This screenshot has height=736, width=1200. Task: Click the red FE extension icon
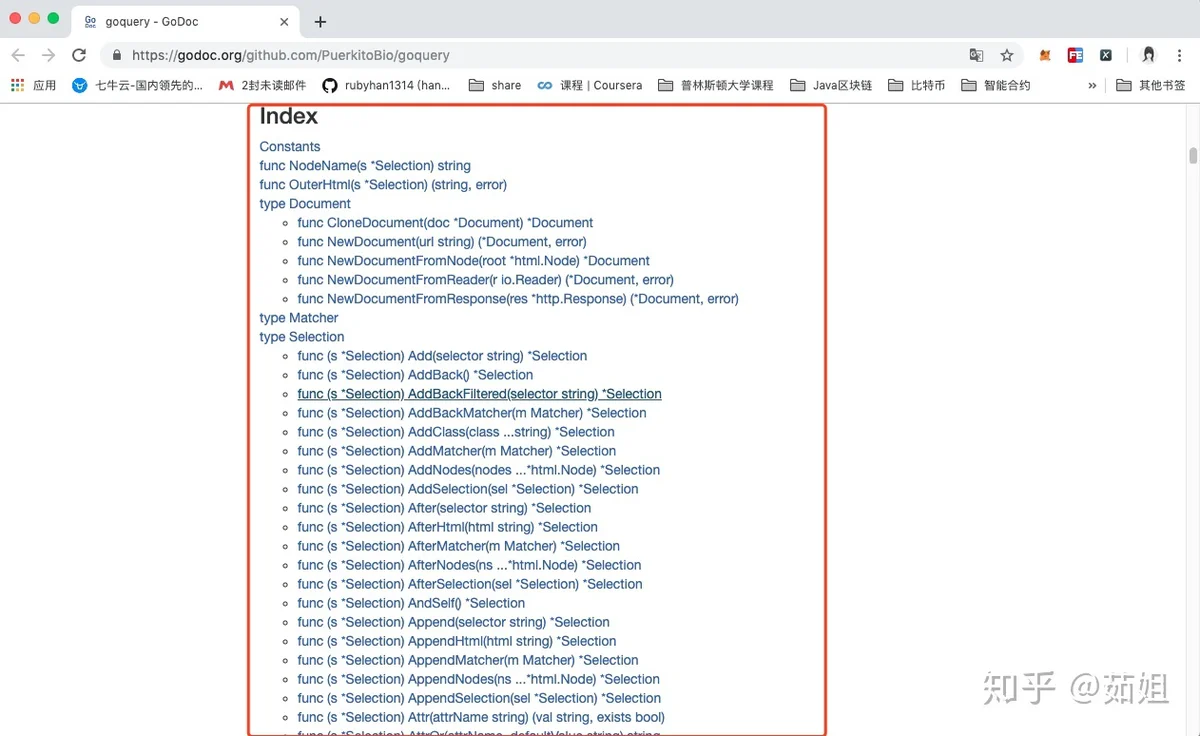[1075, 56]
